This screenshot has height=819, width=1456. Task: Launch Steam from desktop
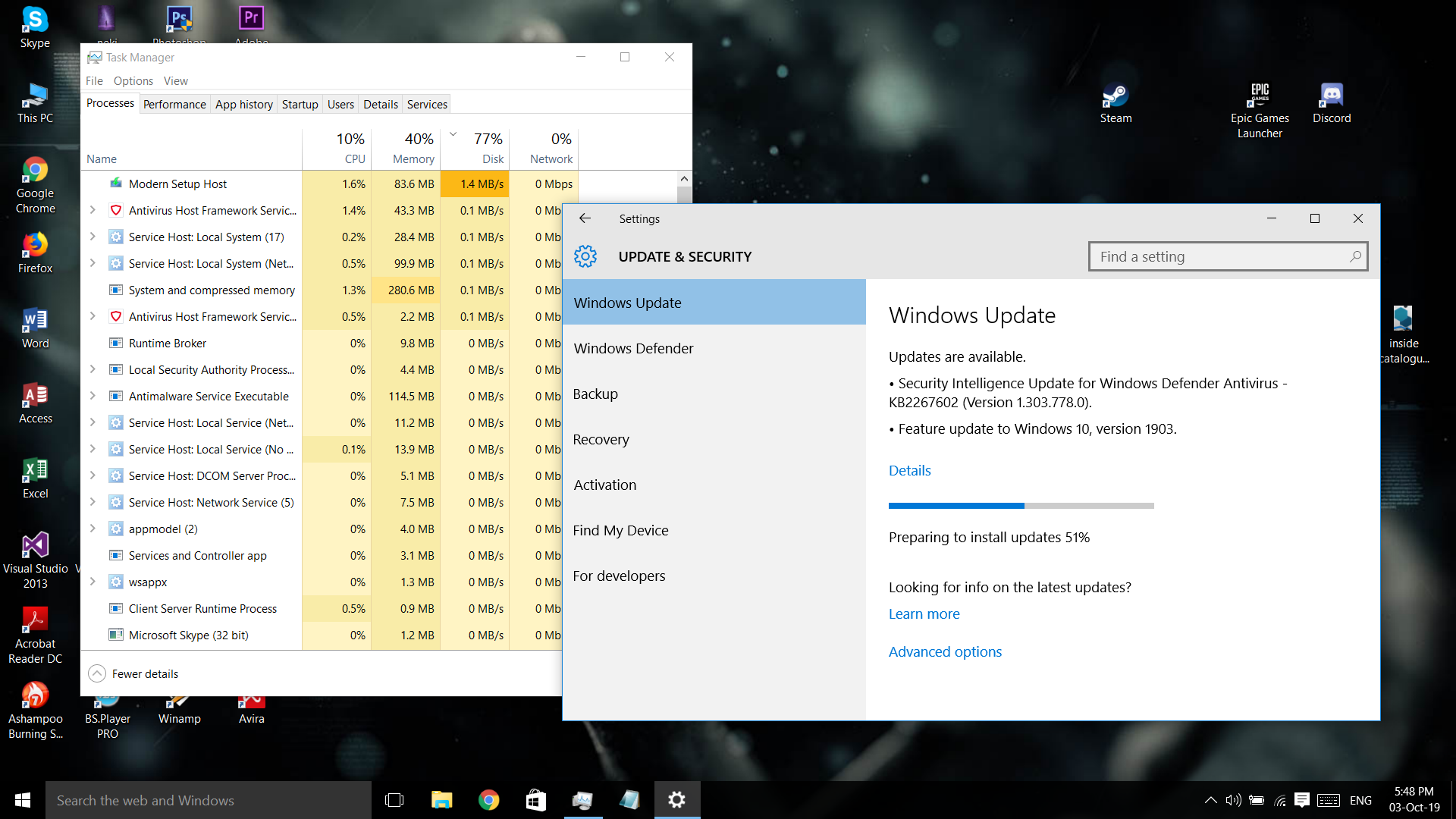(x=1116, y=102)
